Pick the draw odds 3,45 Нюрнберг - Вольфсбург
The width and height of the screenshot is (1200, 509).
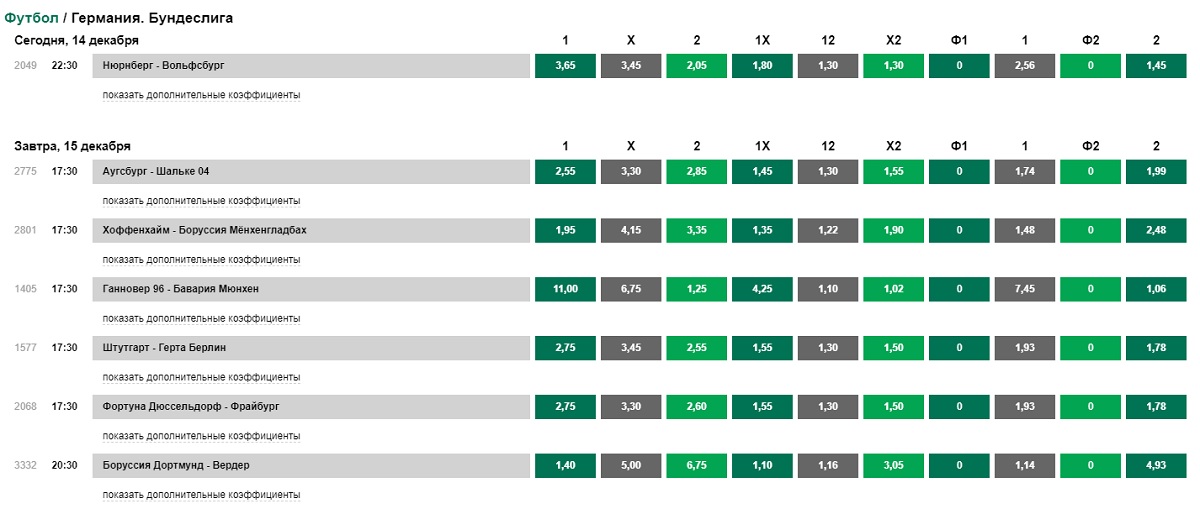click(x=631, y=66)
